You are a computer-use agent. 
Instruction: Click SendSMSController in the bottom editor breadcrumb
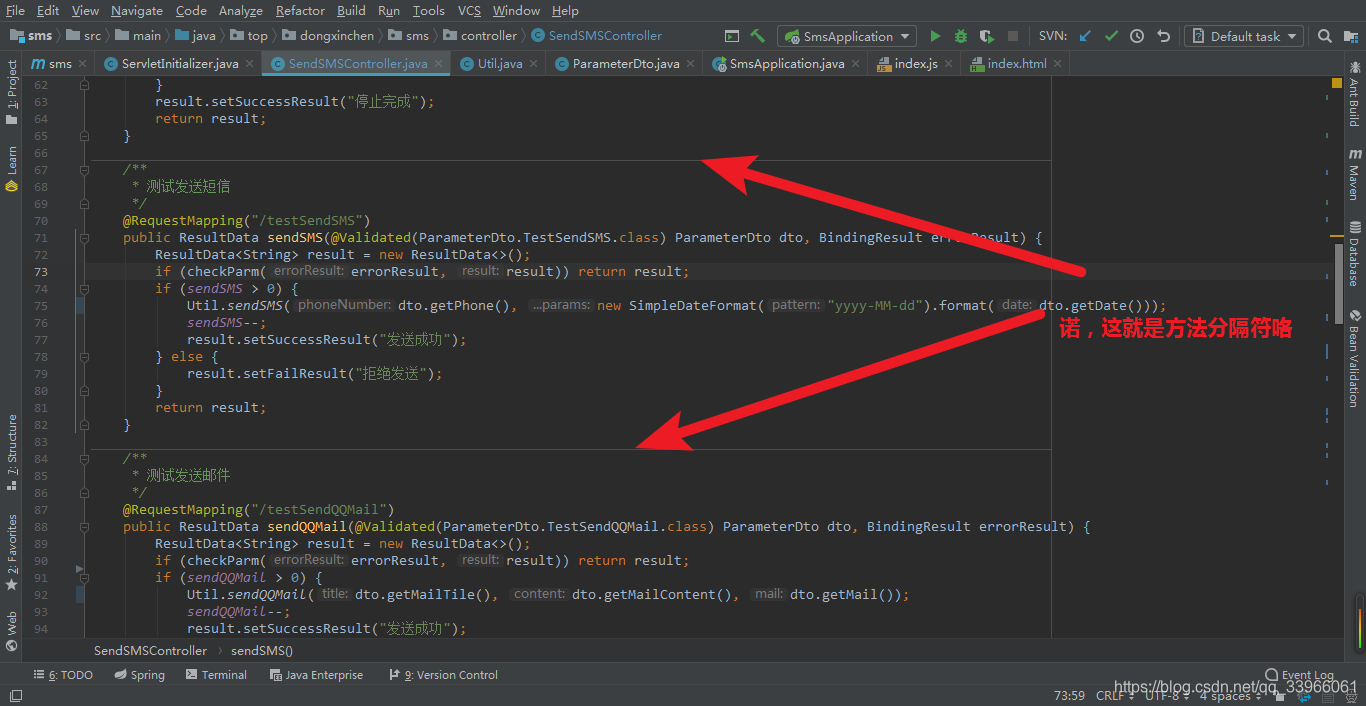click(150, 650)
